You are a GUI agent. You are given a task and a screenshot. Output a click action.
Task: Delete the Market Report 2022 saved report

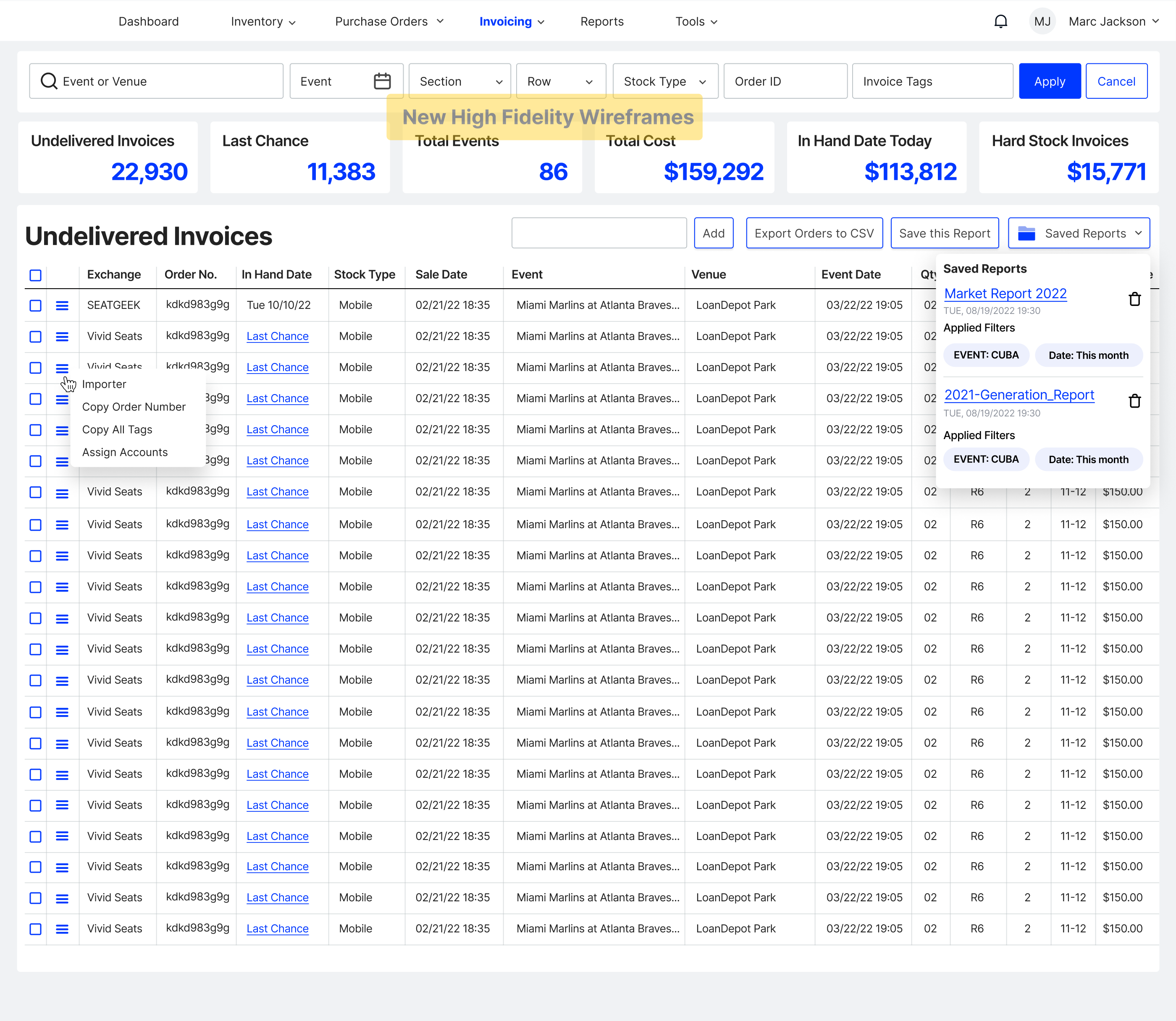1134,299
